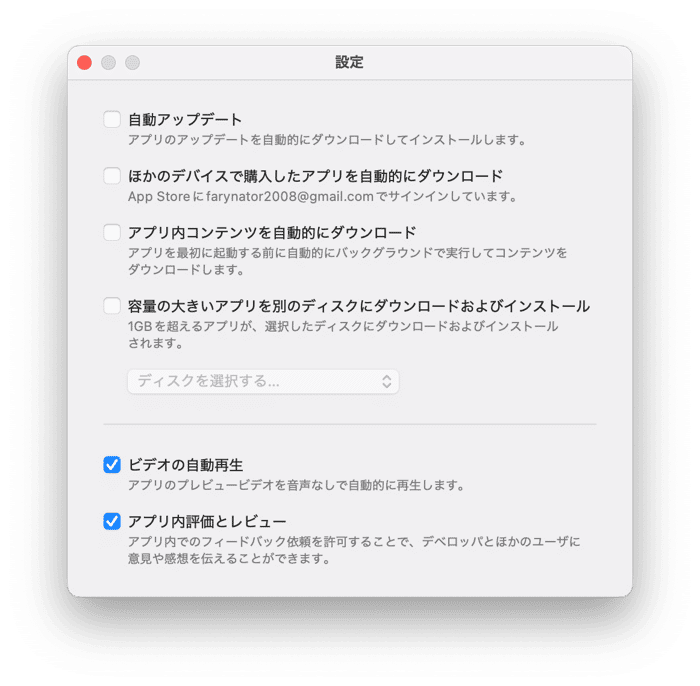The image size is (700, 686).
Task: Click the greyed zoom window button
Action: click(132, 62)
